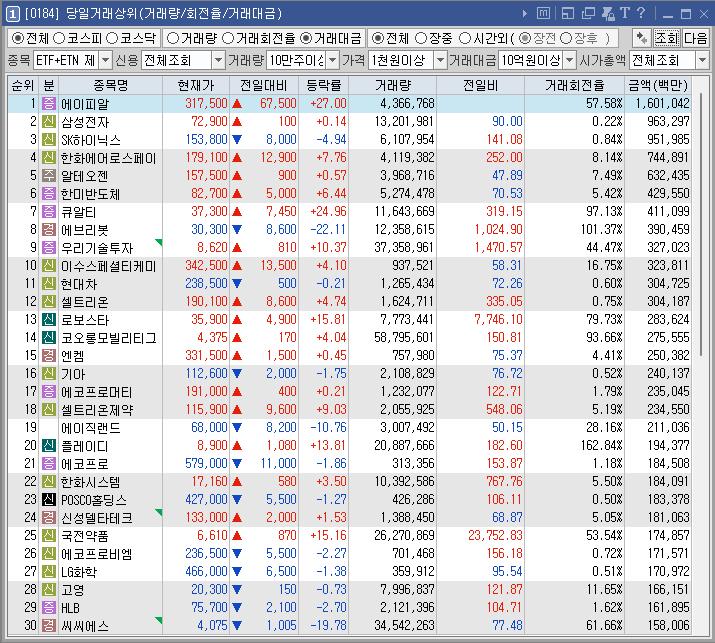This screenshot has width=715, height=643.
Task: Select the 전체 session radio button before 장중
Action: 378,38
